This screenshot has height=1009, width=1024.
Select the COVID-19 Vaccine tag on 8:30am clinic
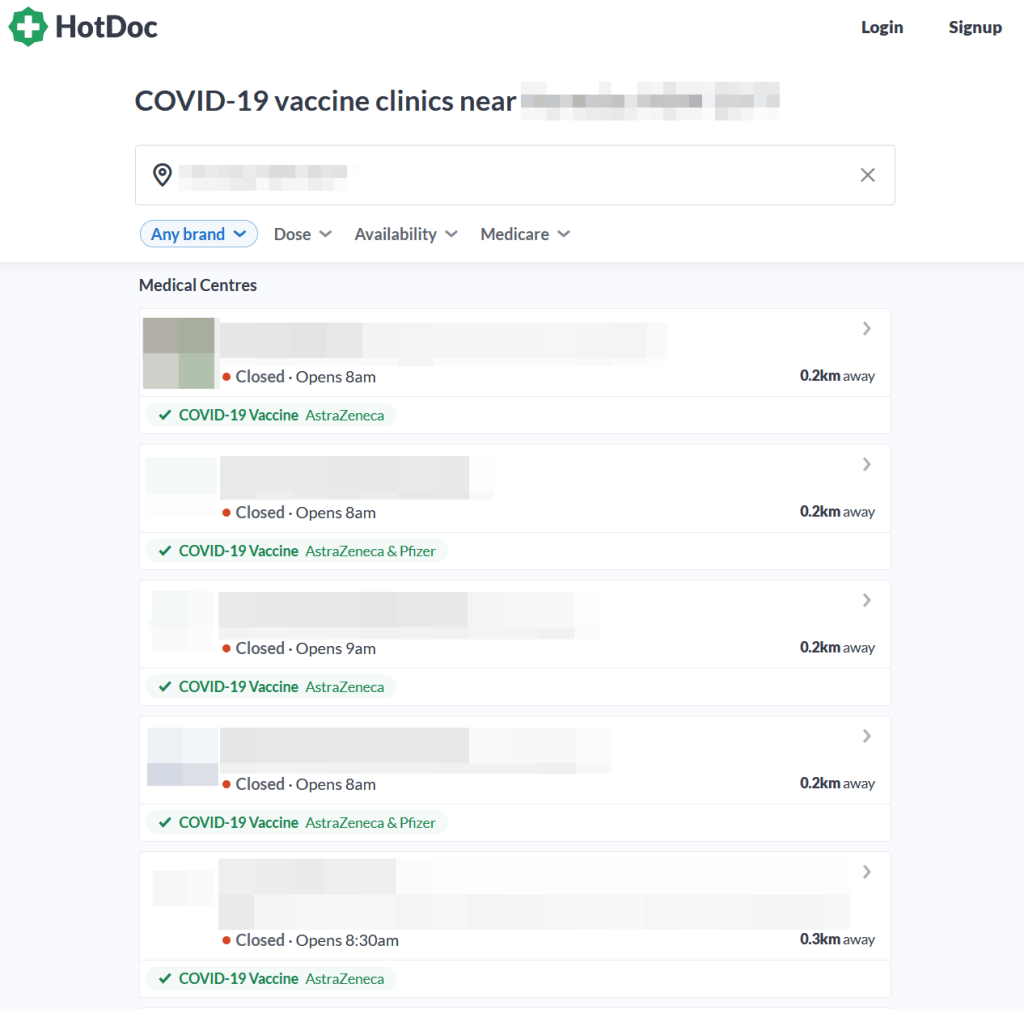(x=238, y=979)
